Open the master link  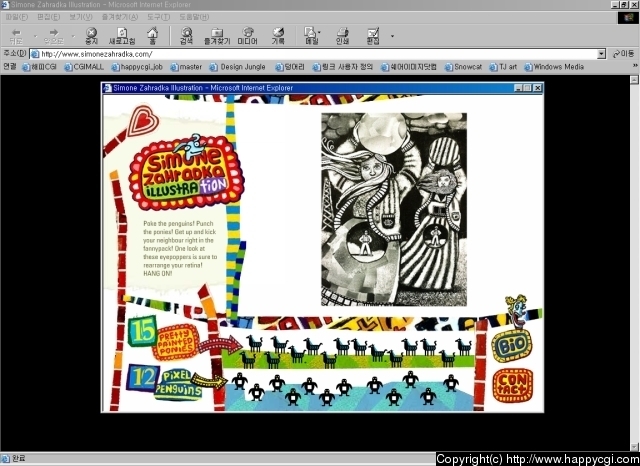point(186,67)
